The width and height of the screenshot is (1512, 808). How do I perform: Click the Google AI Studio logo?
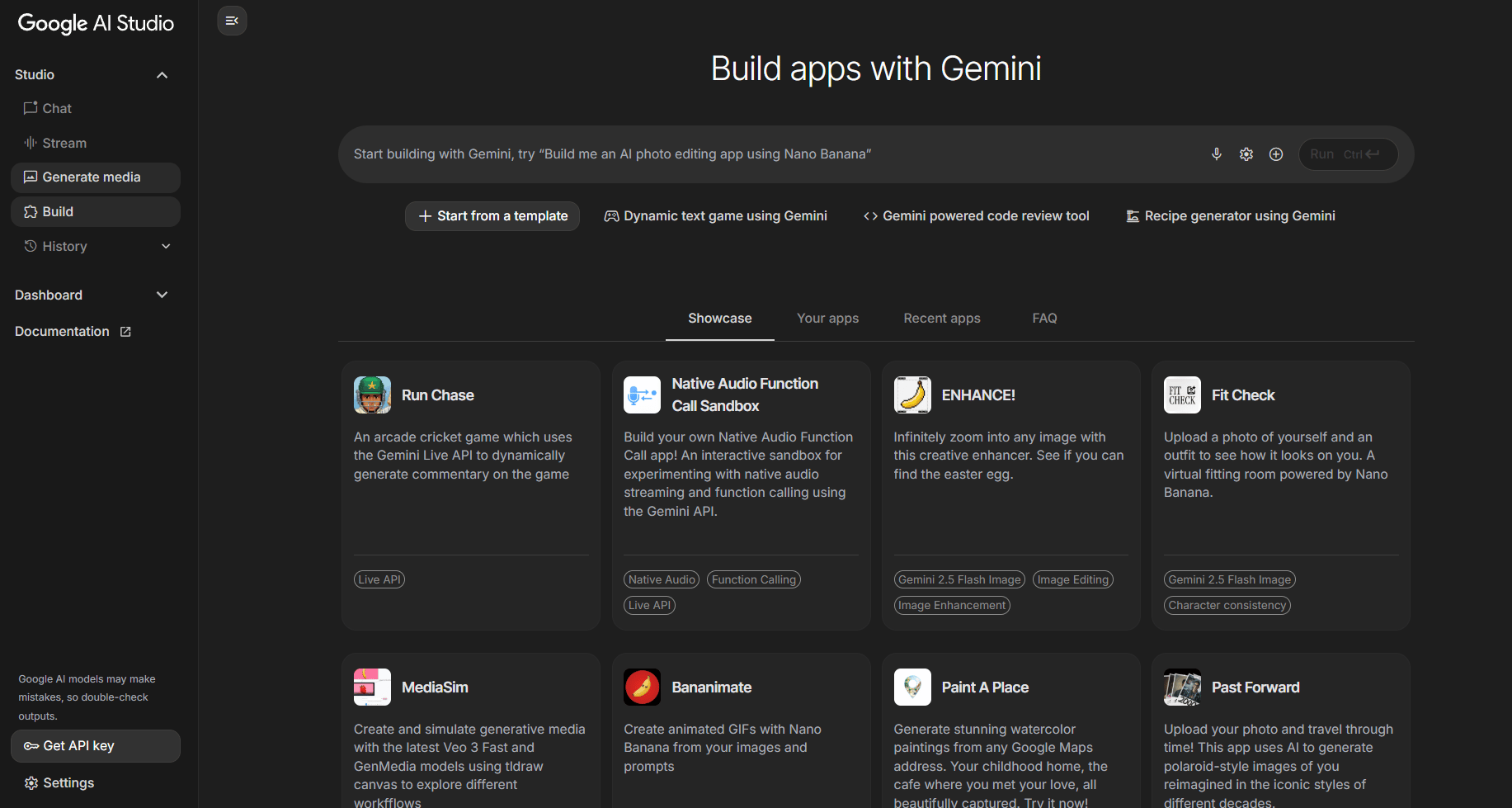tap(96, 24)
